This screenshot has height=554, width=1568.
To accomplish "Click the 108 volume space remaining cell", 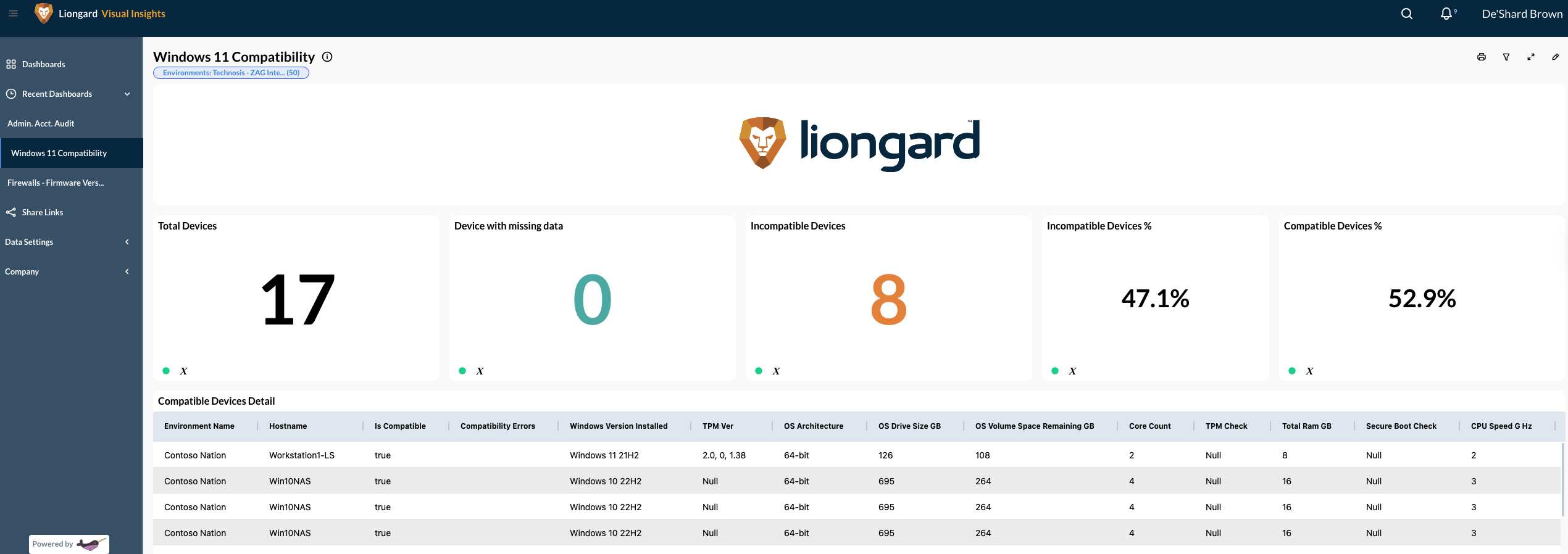I will [x=982, y=455].
